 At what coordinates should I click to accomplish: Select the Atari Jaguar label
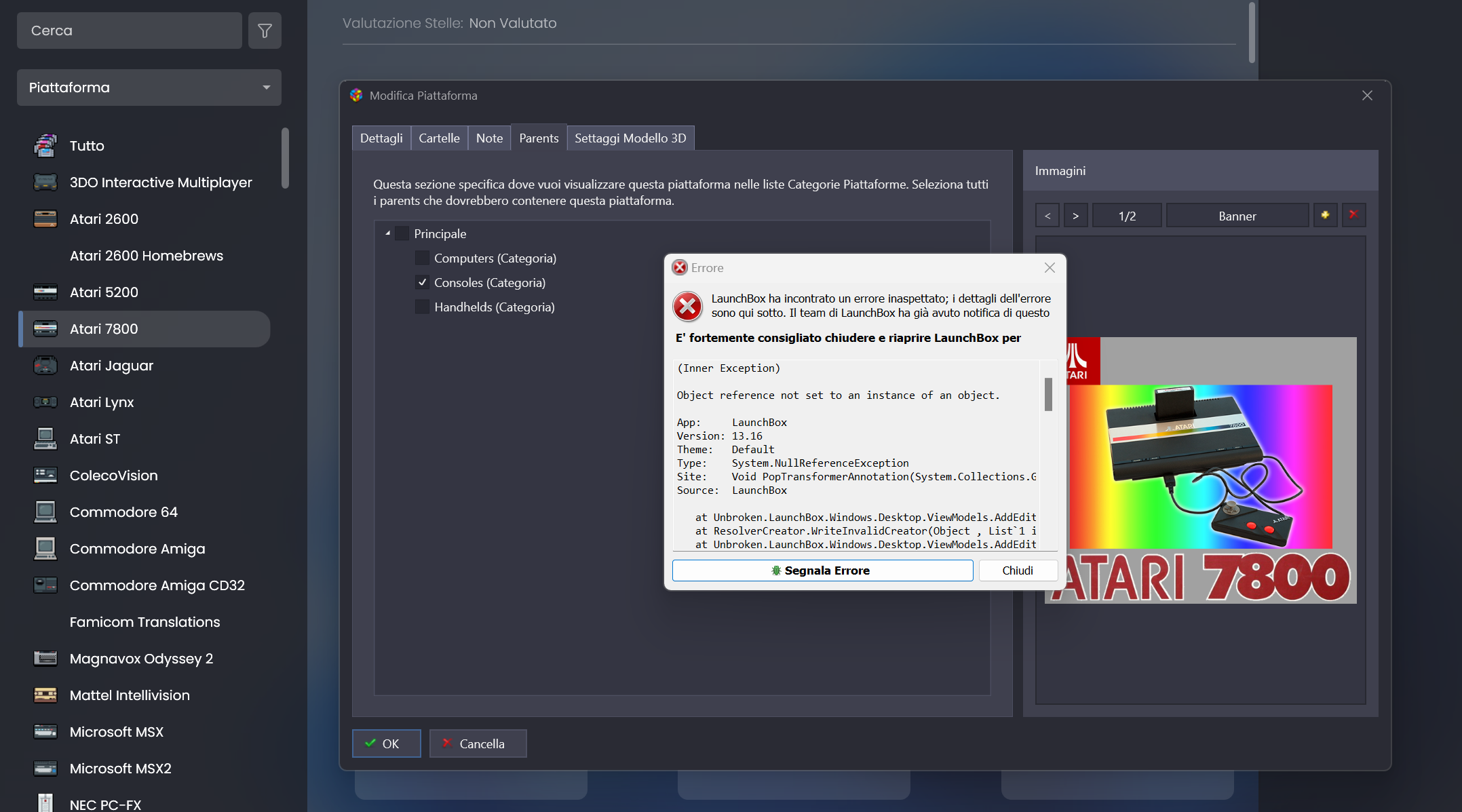pyautogui.click(x=111, y=366)
